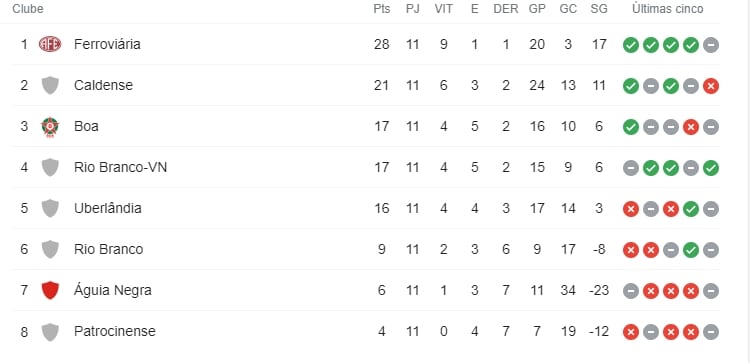750x363 pixels.
Task: Click Patrocinense's gray shield icon
Action: pos(50,332)
